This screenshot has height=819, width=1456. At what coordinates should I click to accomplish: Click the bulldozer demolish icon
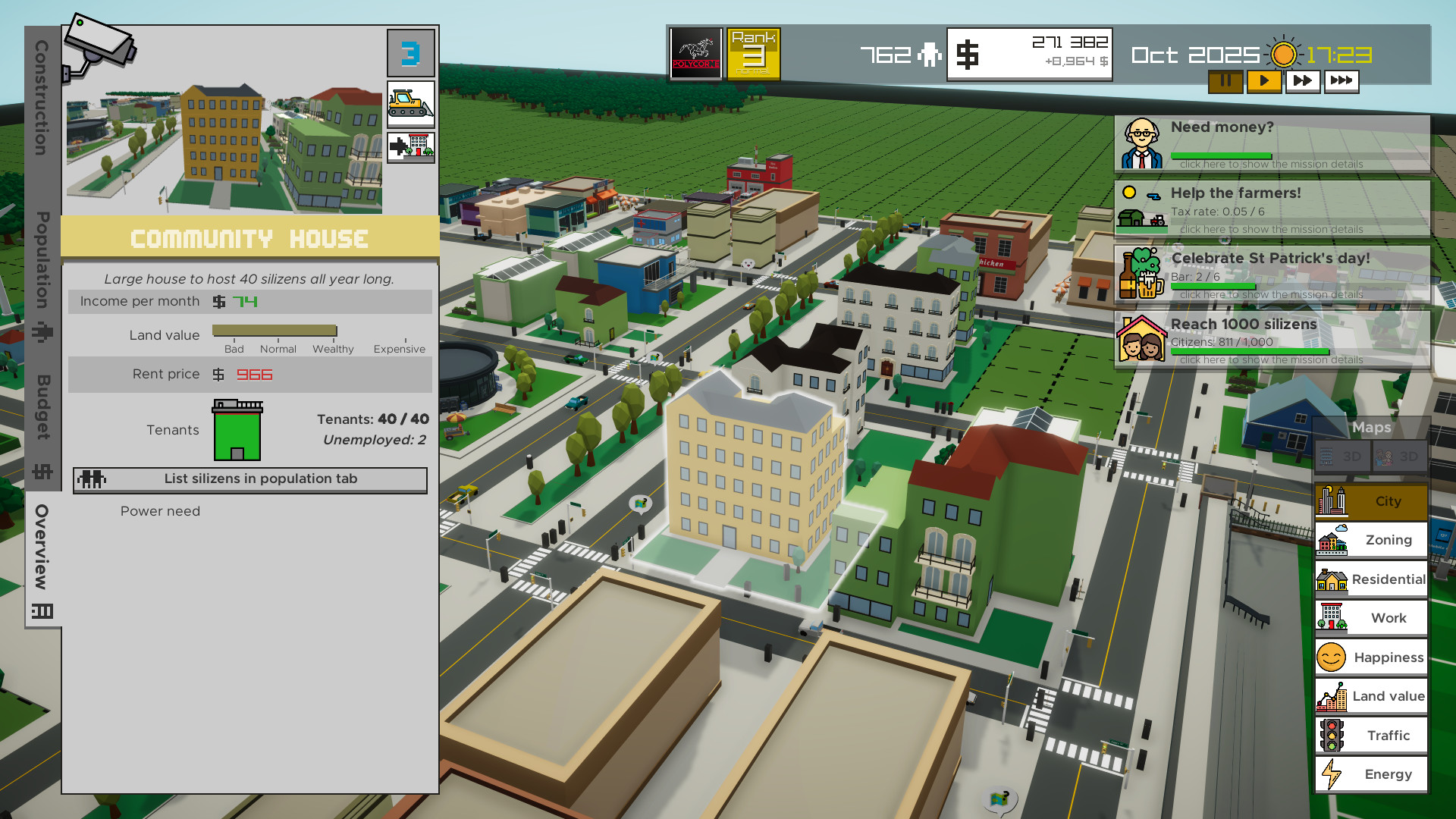tap(410, 103)
